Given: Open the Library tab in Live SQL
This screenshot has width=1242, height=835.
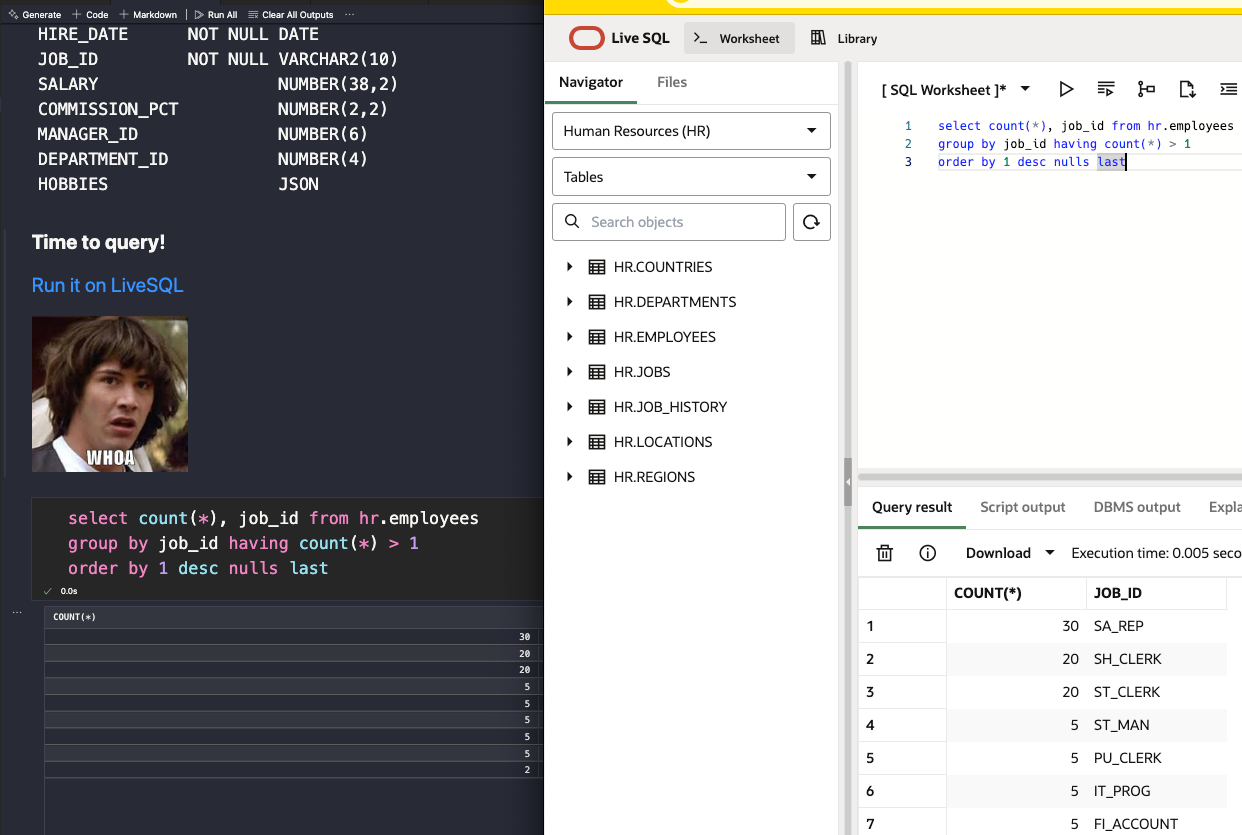Looking at the screenshot, I should [844, 38].
